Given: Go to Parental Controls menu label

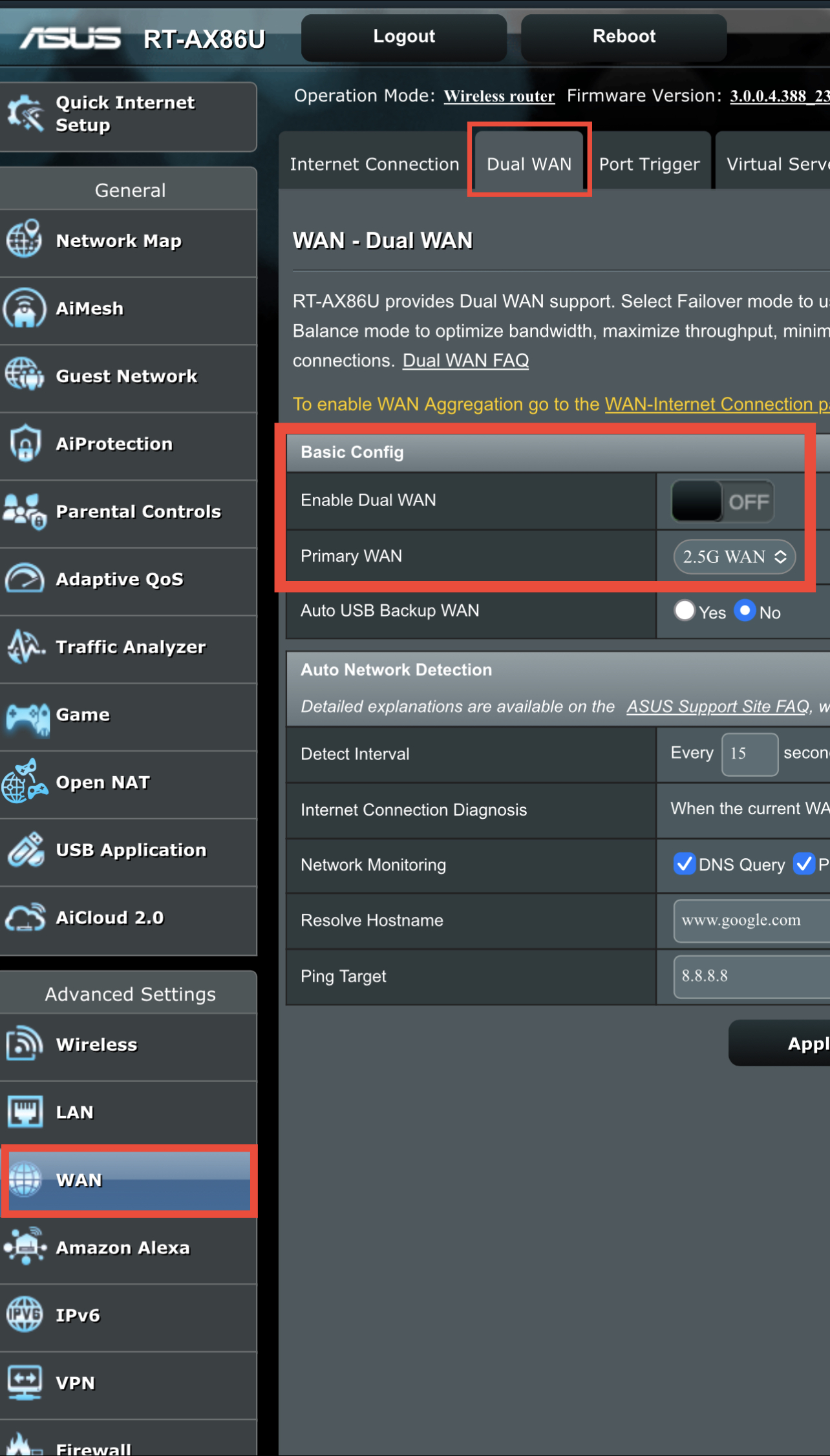Looking at the screenshot, I should coord(138,512).
